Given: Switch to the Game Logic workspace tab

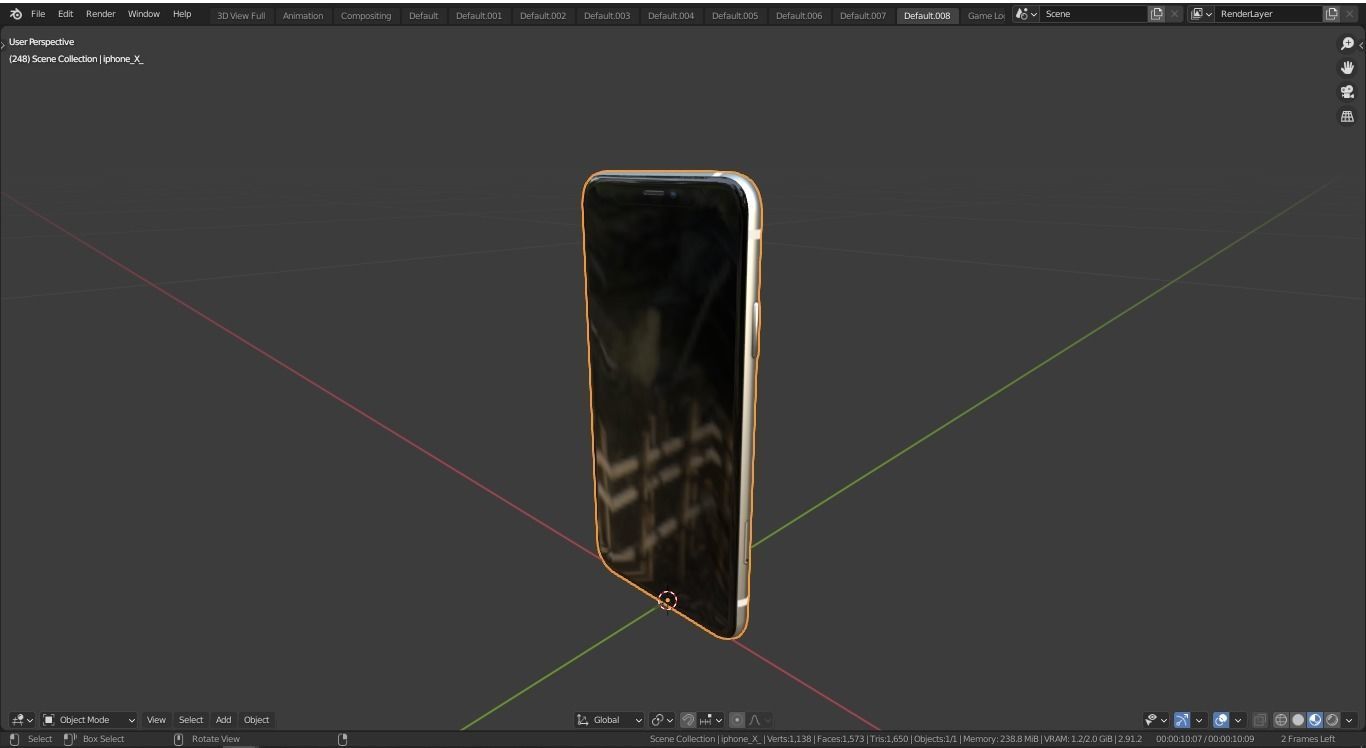Looking at the screenshot, I should click(985, 15).
